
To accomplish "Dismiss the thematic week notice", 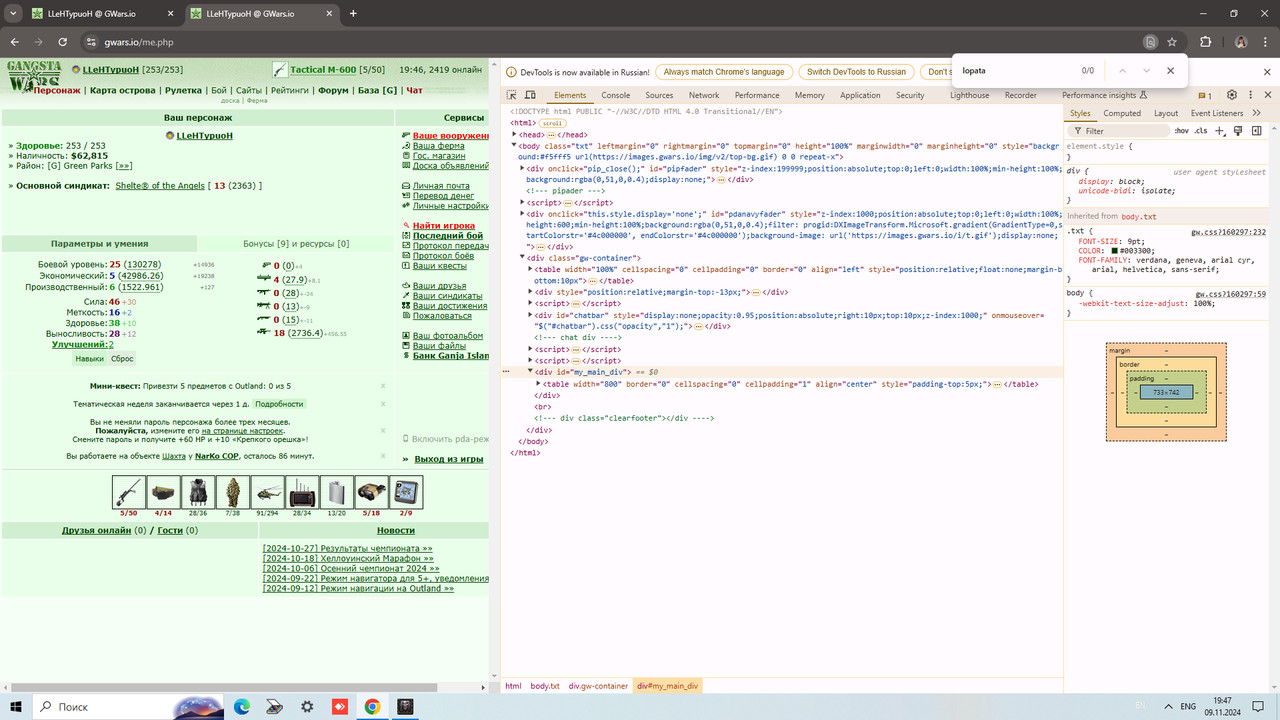I will click(383, 404).
